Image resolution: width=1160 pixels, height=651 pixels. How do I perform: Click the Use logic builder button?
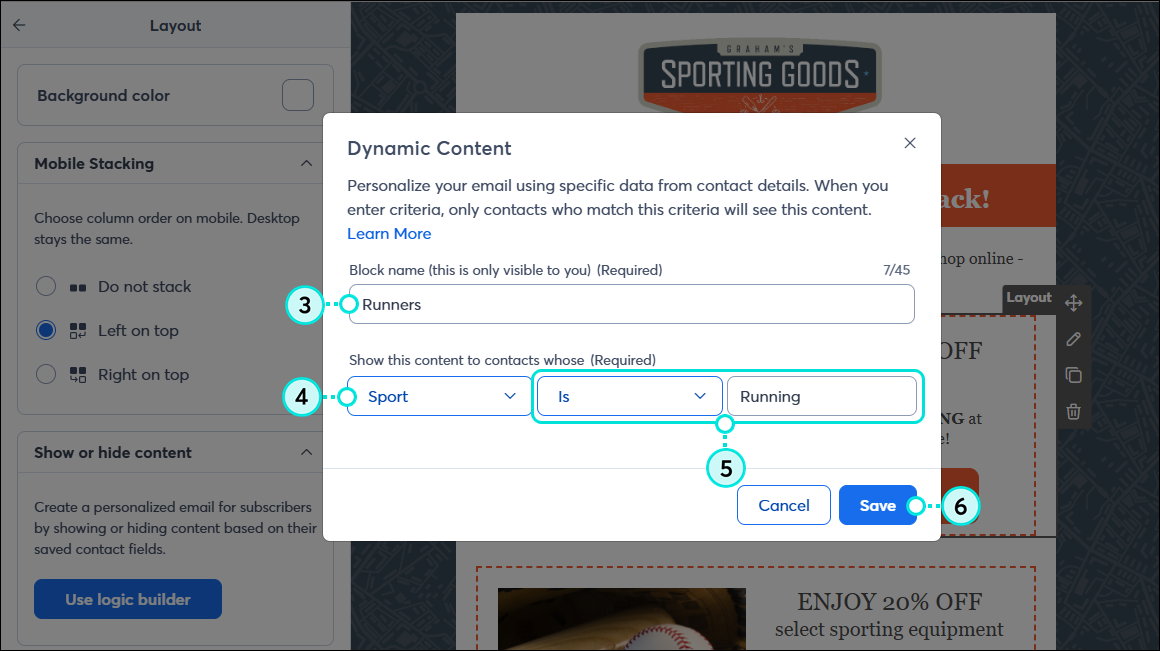point(127,598)
